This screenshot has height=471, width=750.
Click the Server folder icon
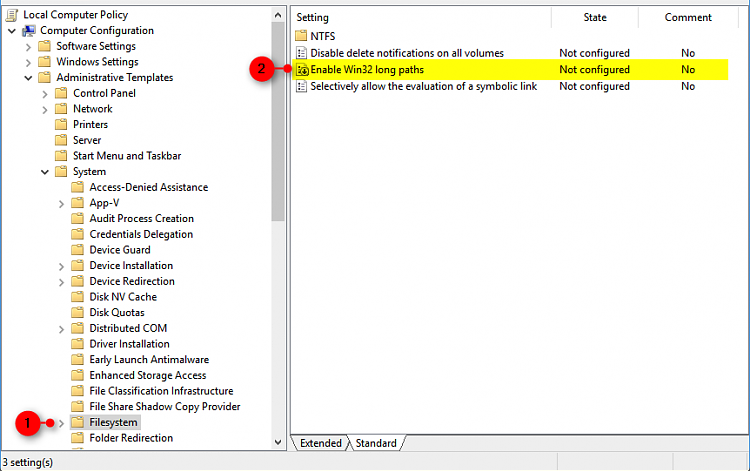point(61,140)
